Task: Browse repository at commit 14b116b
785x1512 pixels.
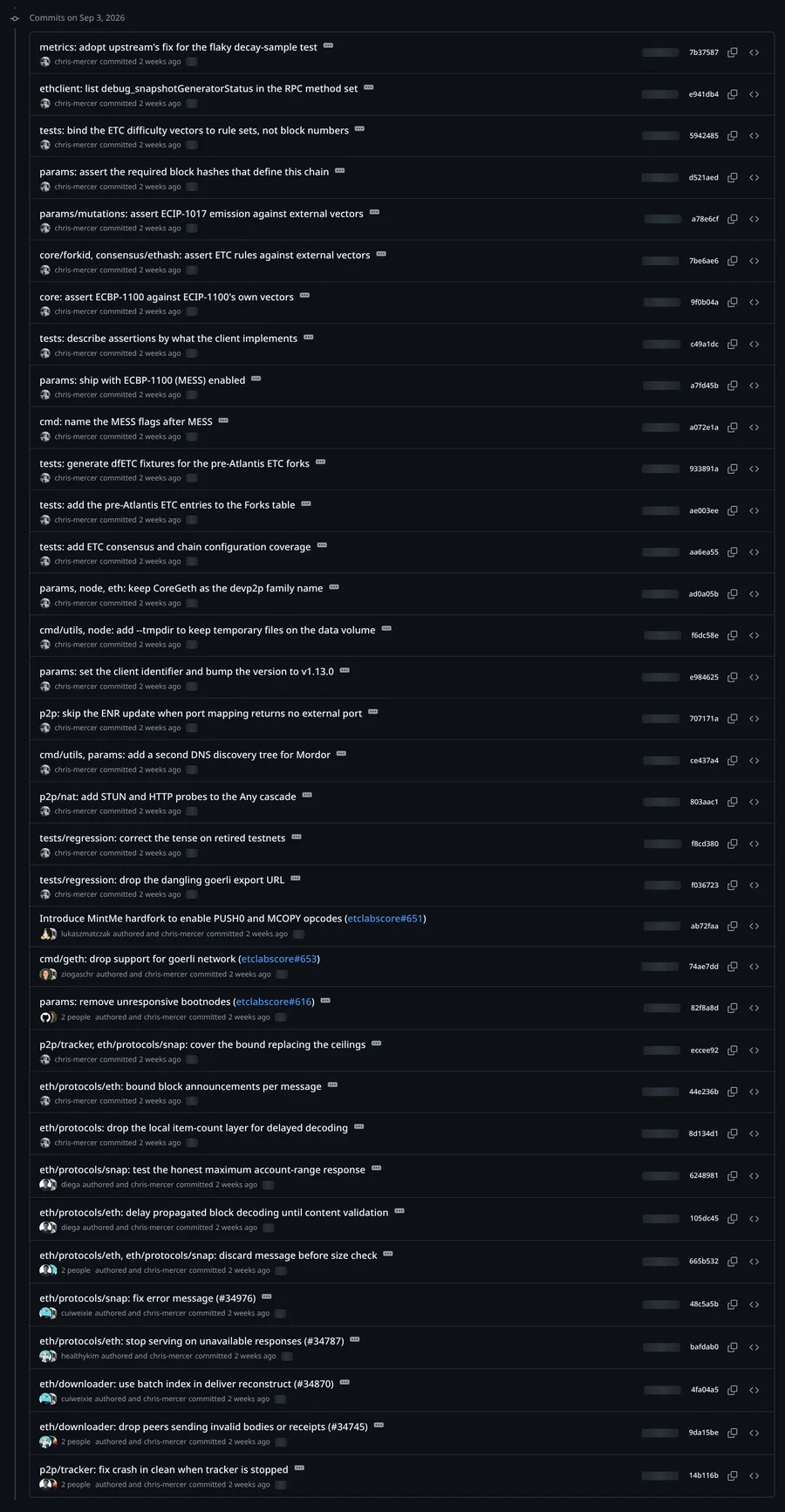Action: tap(754, 1475)
